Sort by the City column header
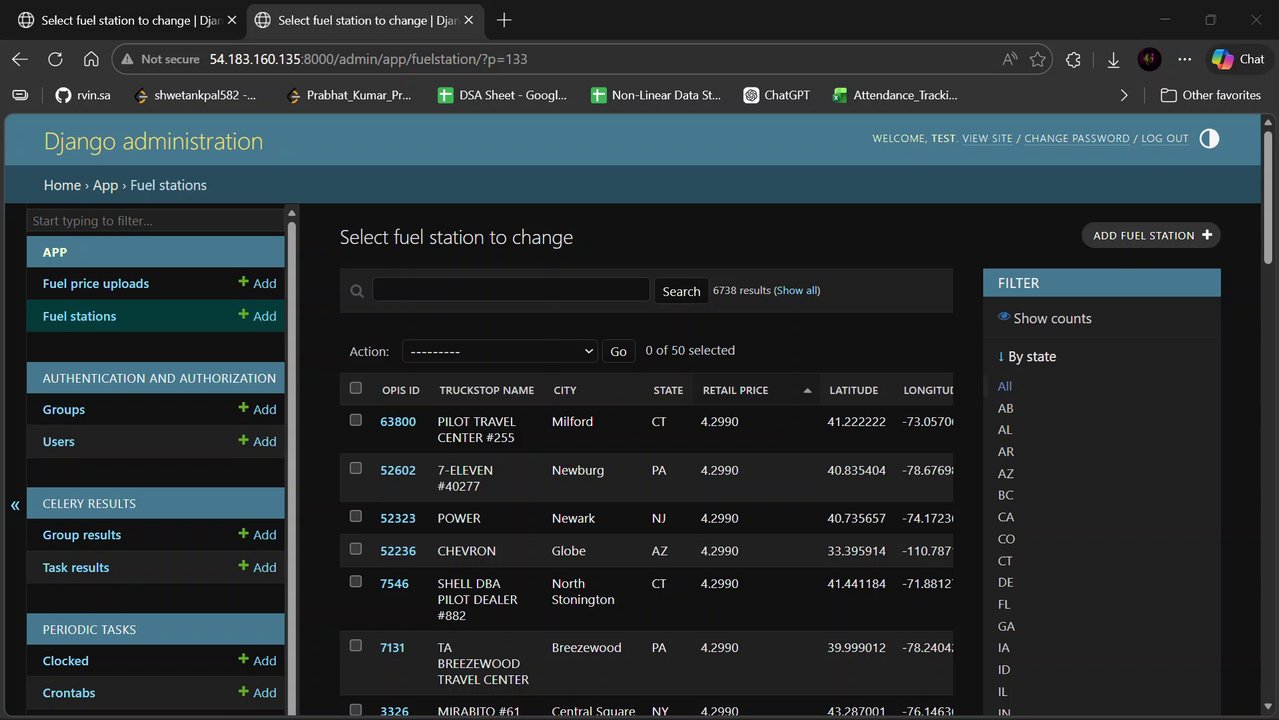The image size is (1279, 720). click(565, 390)
